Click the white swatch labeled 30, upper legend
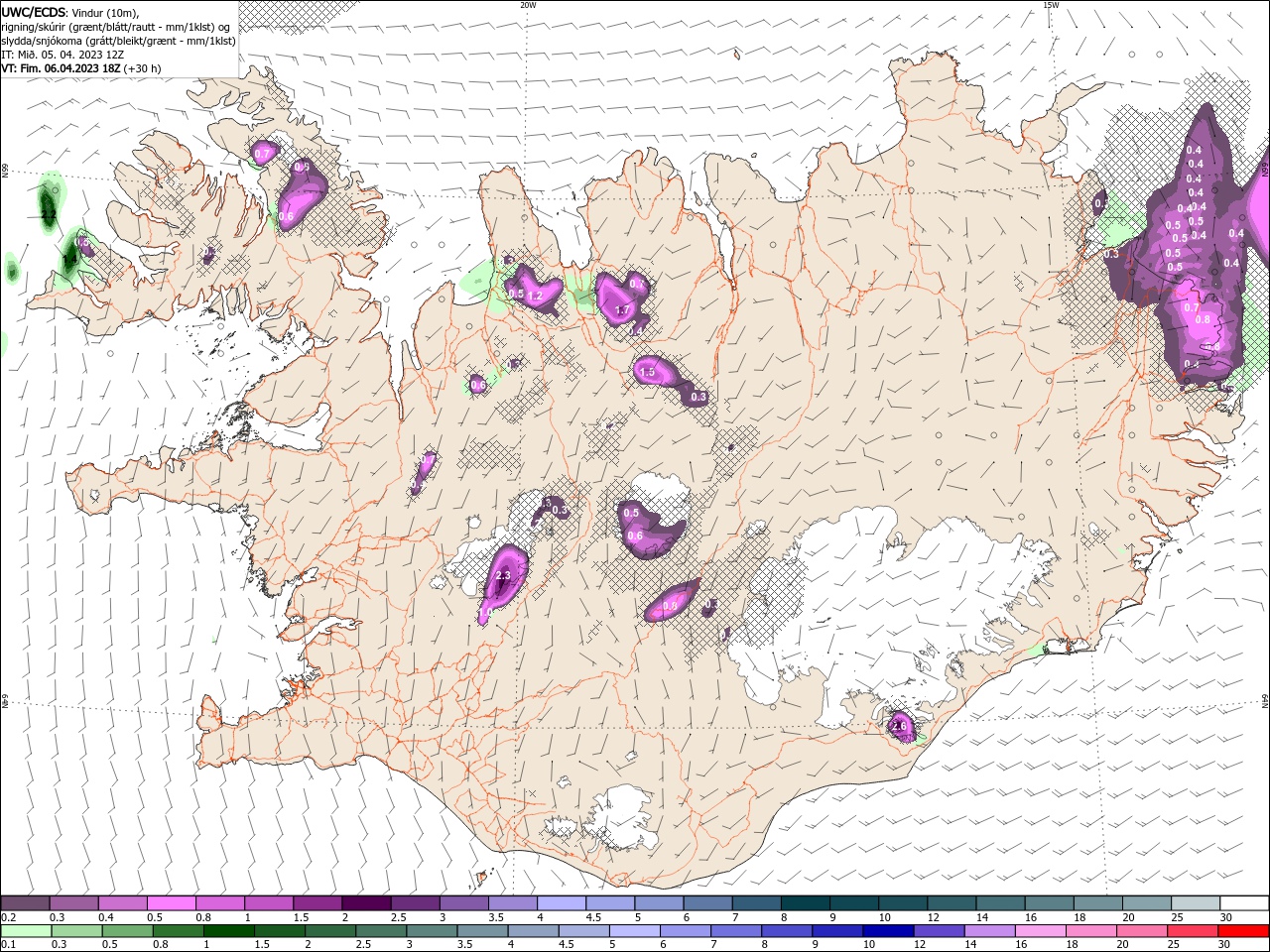1270x952 pixels. click(1242, 903)
